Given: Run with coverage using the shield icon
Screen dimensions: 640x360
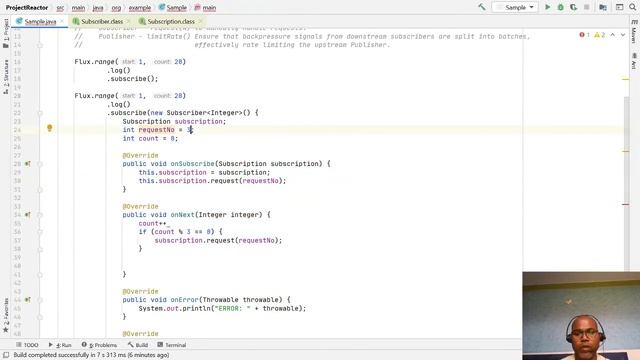Looking at the screenshot, I should [x=573, y=7].
